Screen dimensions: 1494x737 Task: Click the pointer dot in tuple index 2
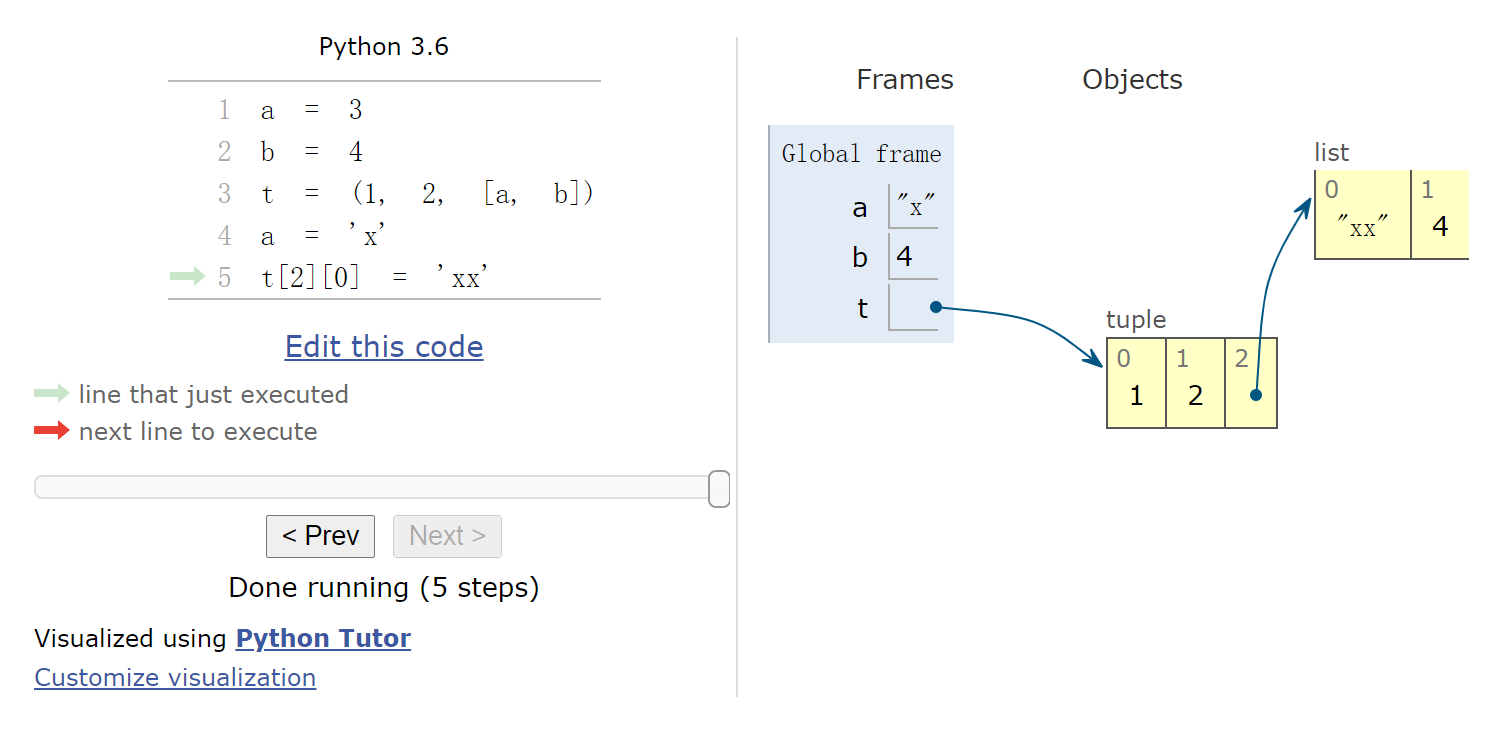pos(1256,395)
